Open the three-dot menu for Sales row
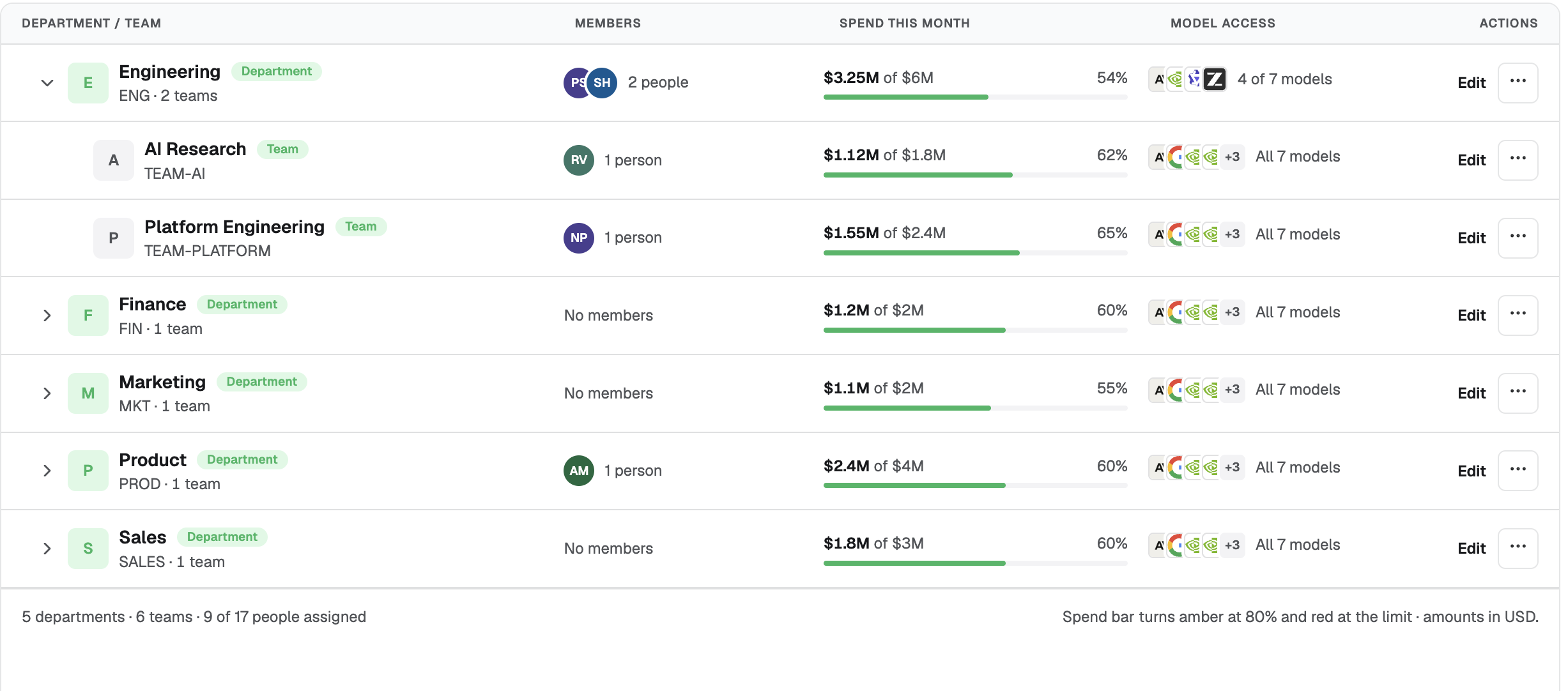The height and width of the screenshot is (691, 1568). 1518,548
